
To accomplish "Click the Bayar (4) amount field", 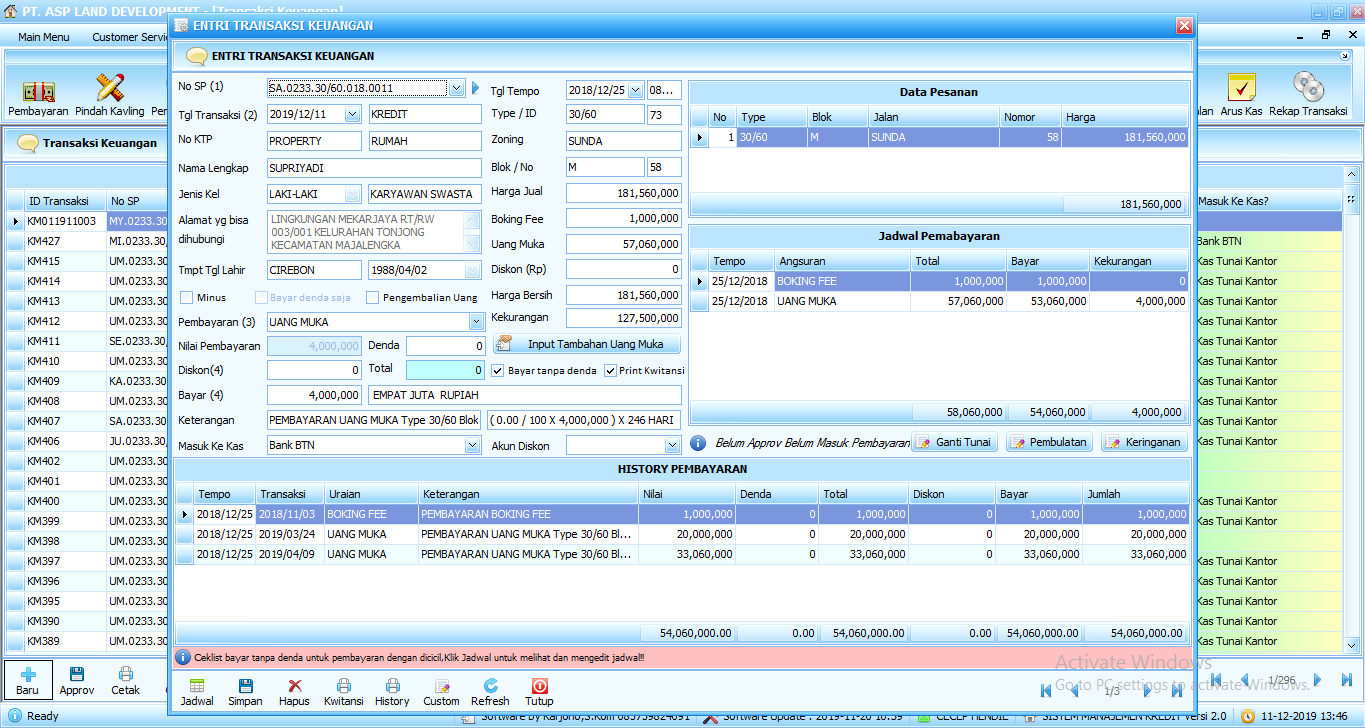I will click(314, 395).
